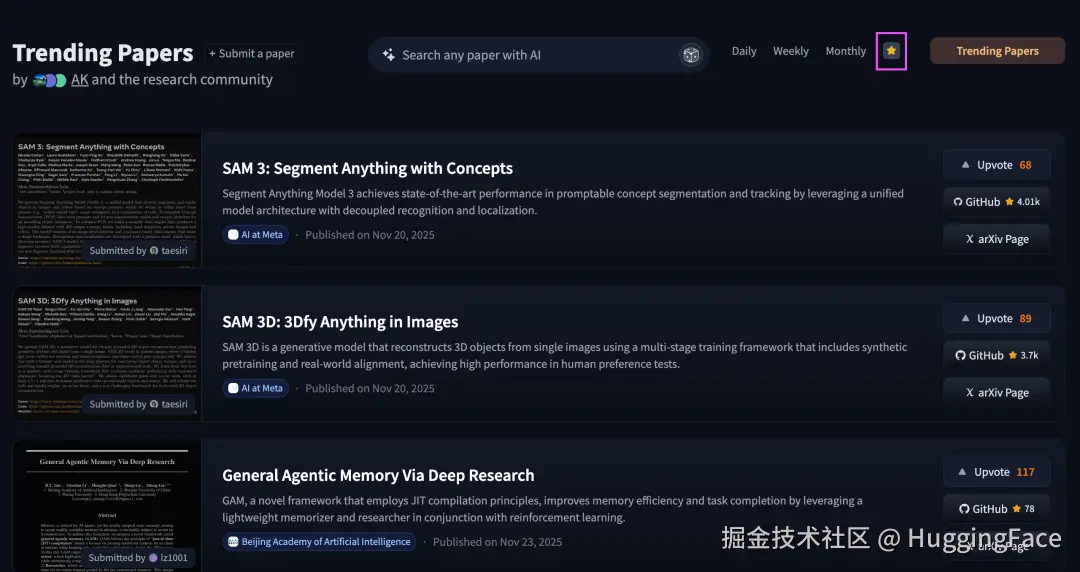Click upvote triangle icon beside 68
This screenshot has height=572, width=1080.
coord(965,165)
